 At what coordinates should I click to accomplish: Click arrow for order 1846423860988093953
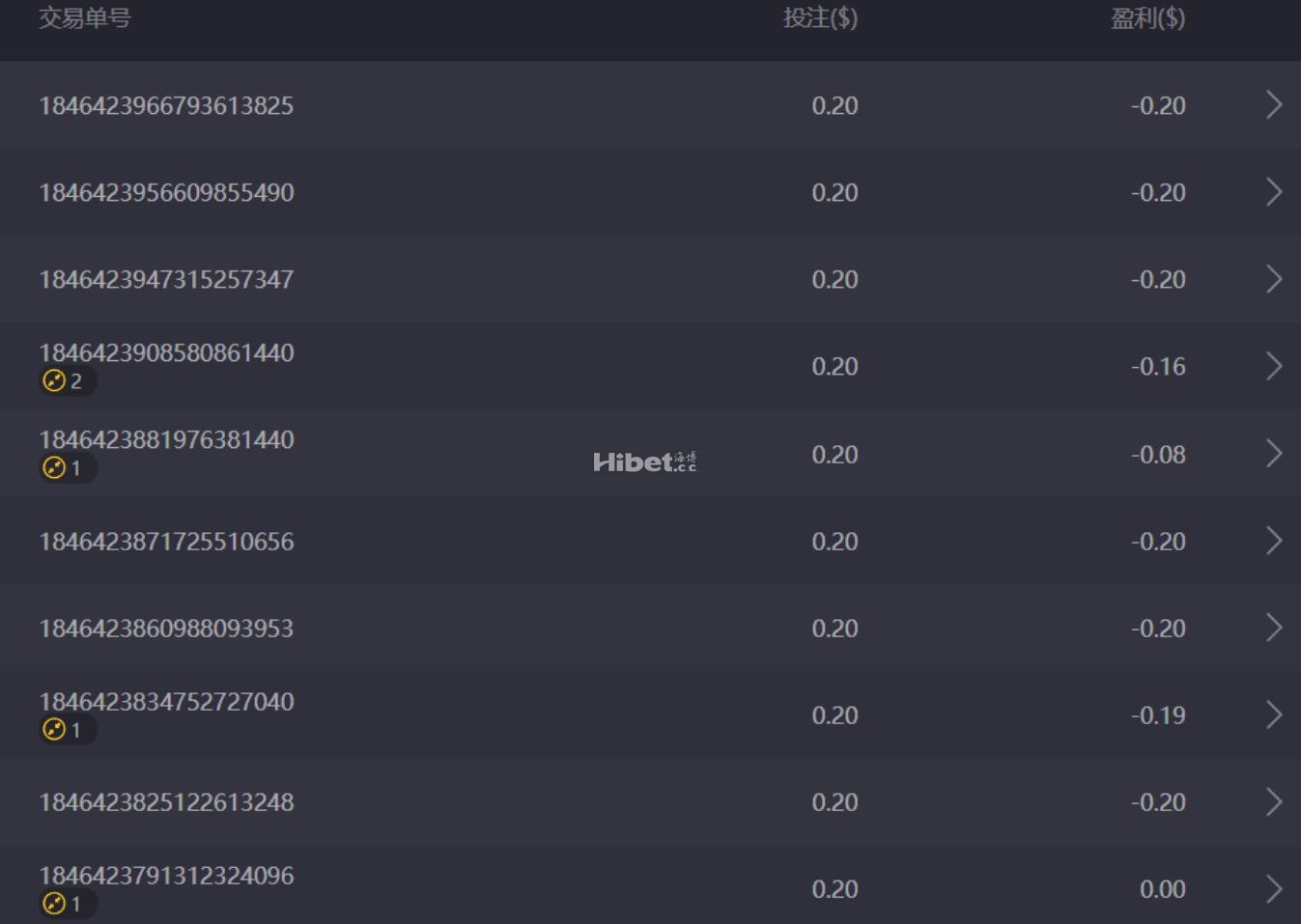[1274, 628]
